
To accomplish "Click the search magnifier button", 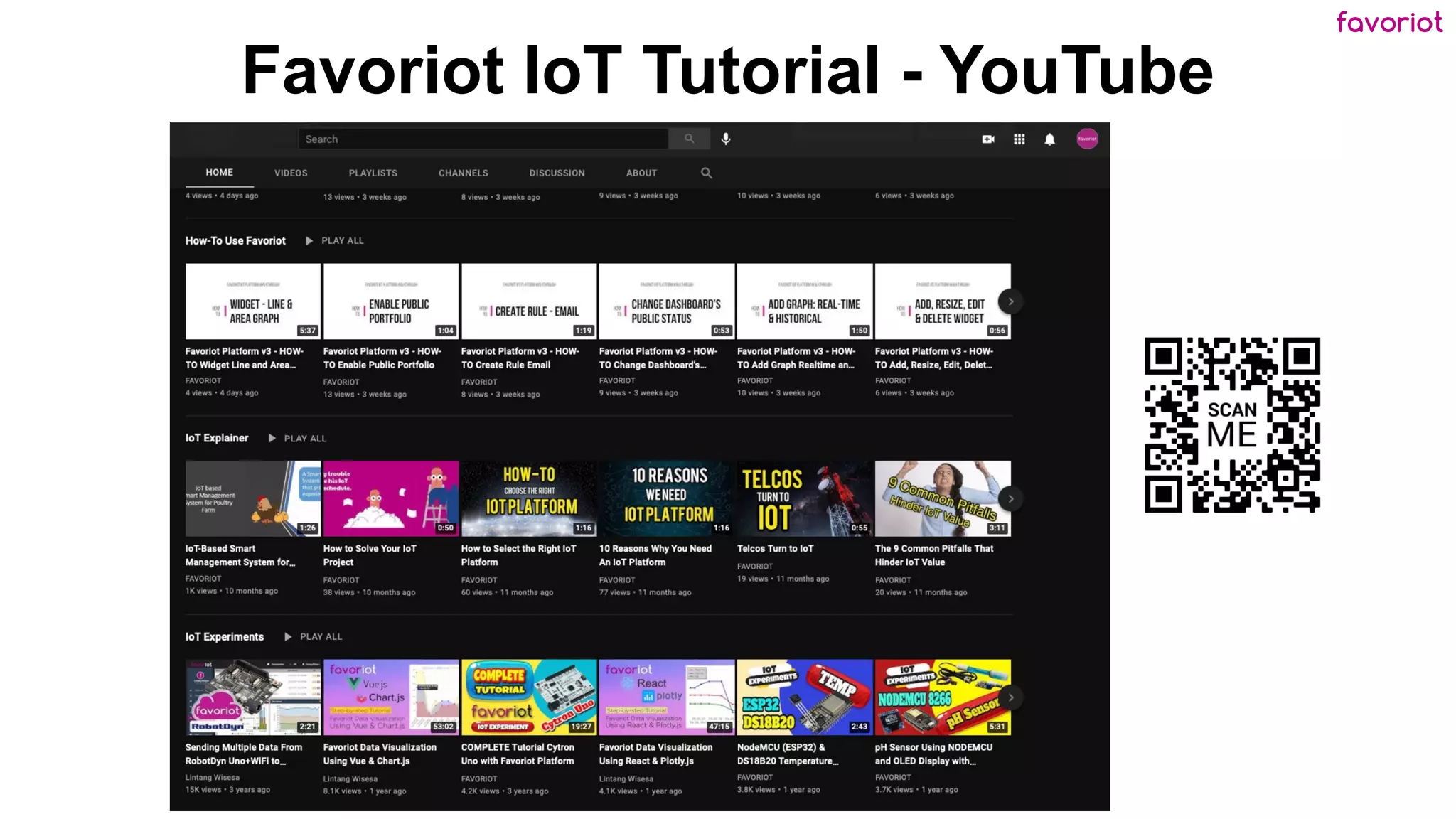I will point(689,139).
